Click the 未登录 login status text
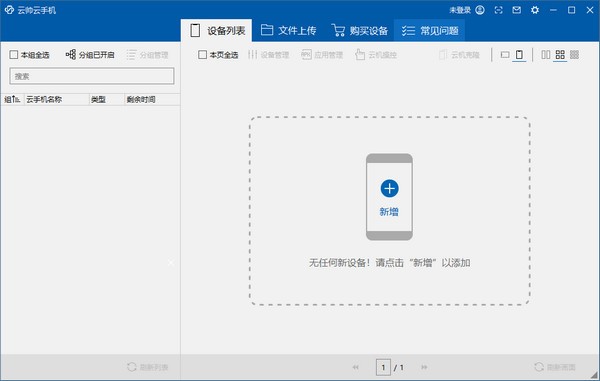 click(460, 10)
